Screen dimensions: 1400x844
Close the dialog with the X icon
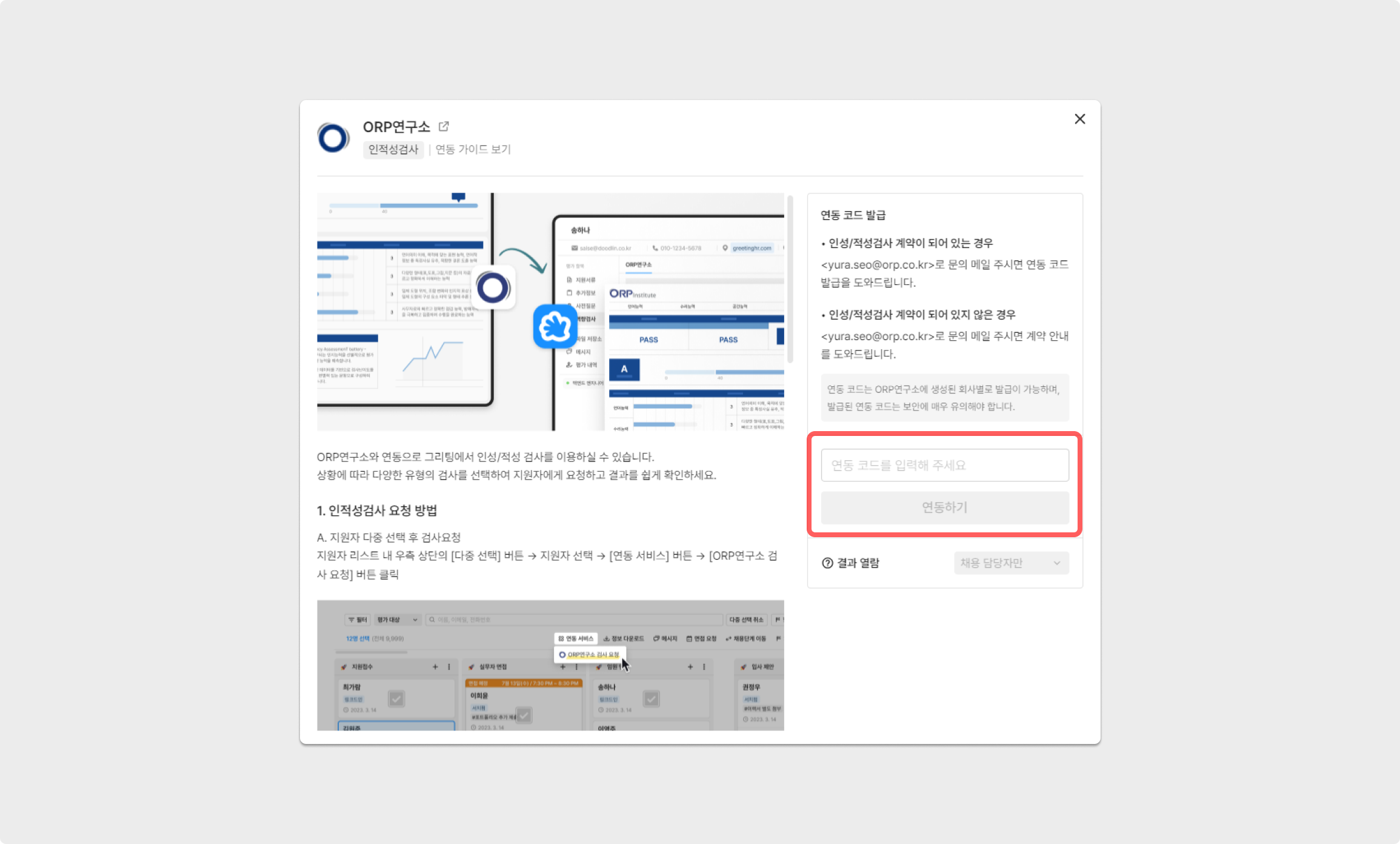coord(1079,119)
